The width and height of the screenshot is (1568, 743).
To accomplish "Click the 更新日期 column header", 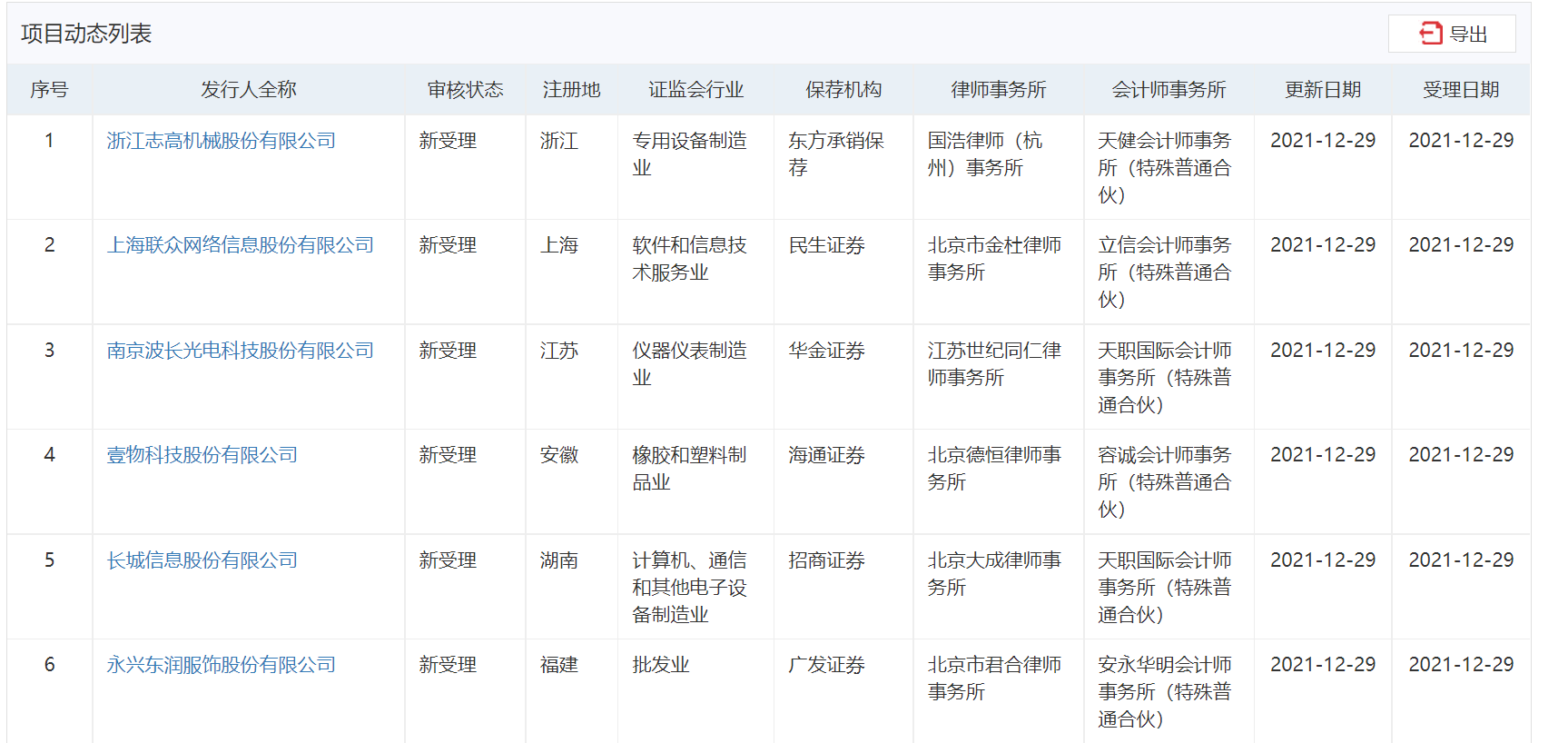I will [1323, 90].
